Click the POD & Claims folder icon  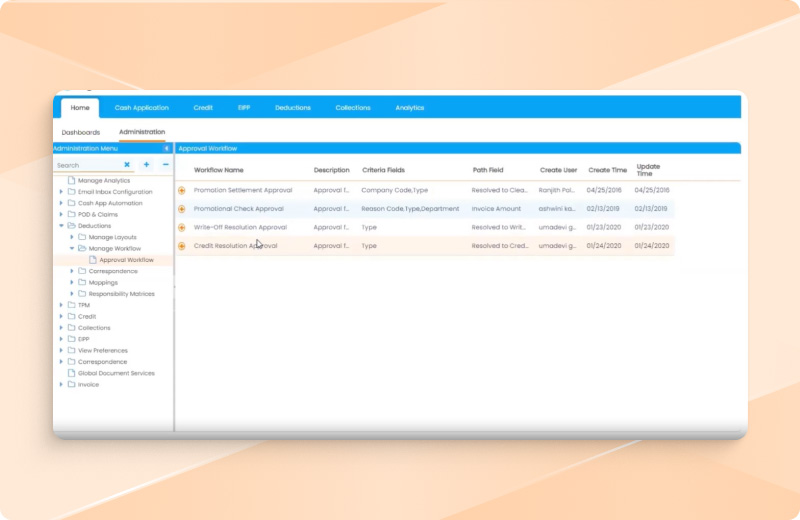click(x=71, y=214)
